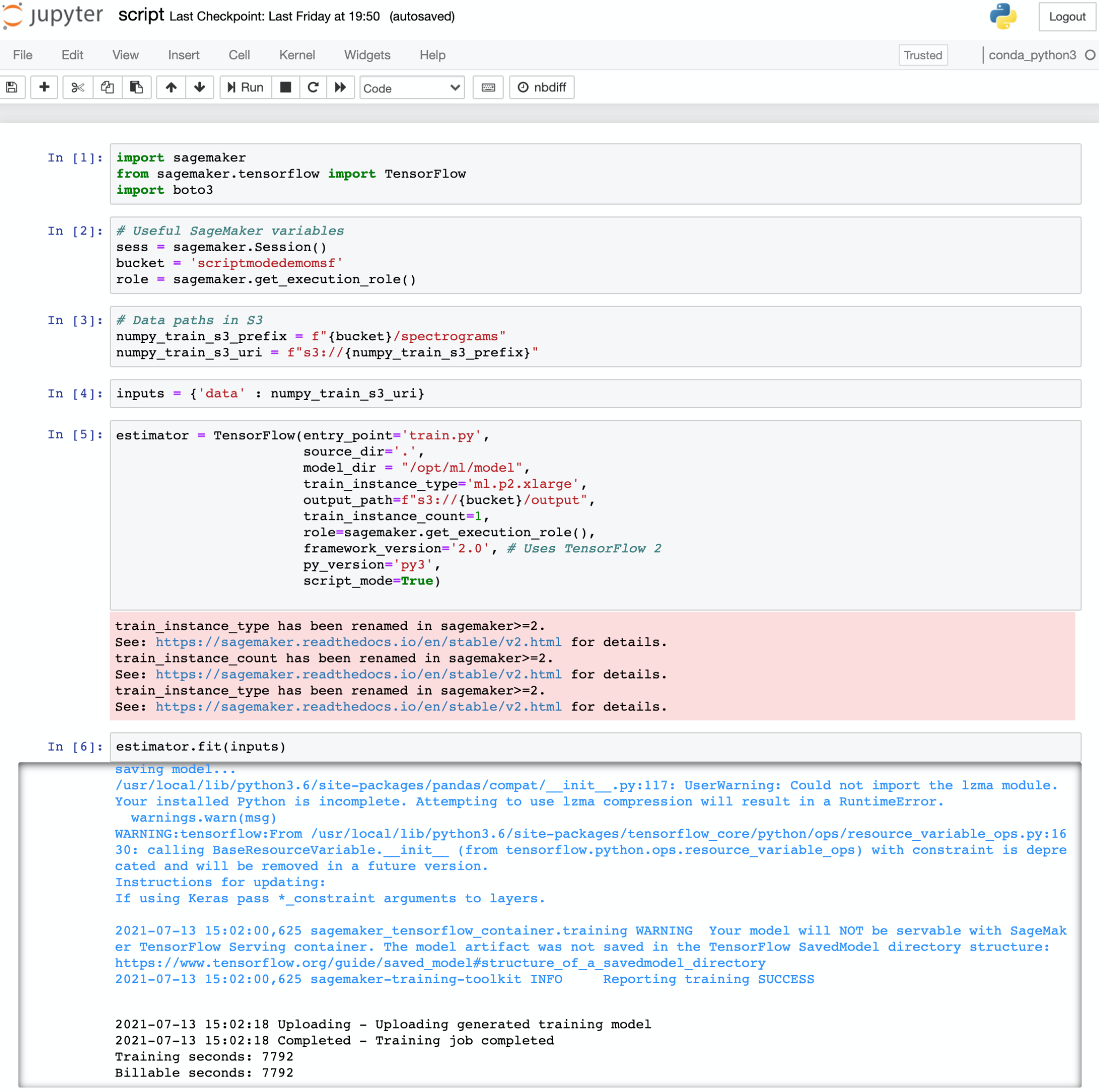Click kernel idle indicator circle

point(1090,55)
